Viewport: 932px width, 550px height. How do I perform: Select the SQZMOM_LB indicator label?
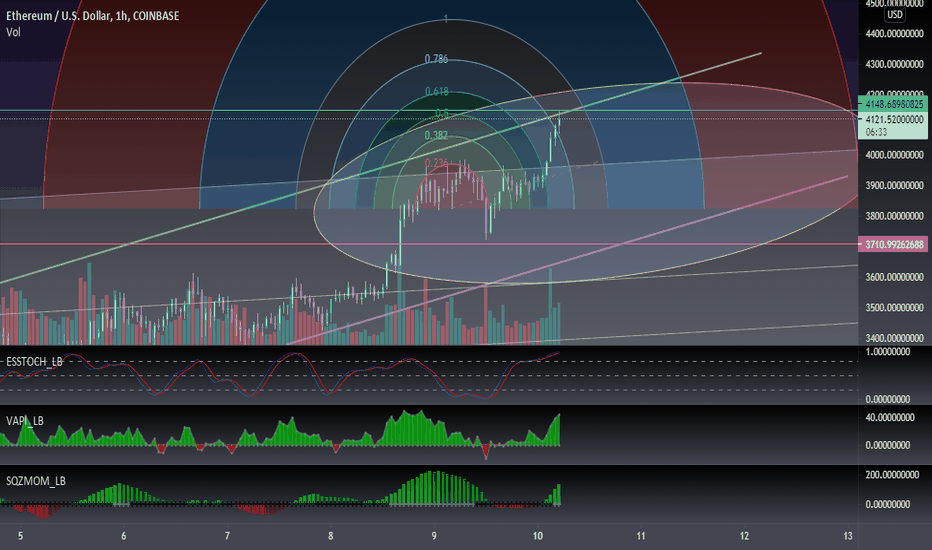tap(36, 481)
